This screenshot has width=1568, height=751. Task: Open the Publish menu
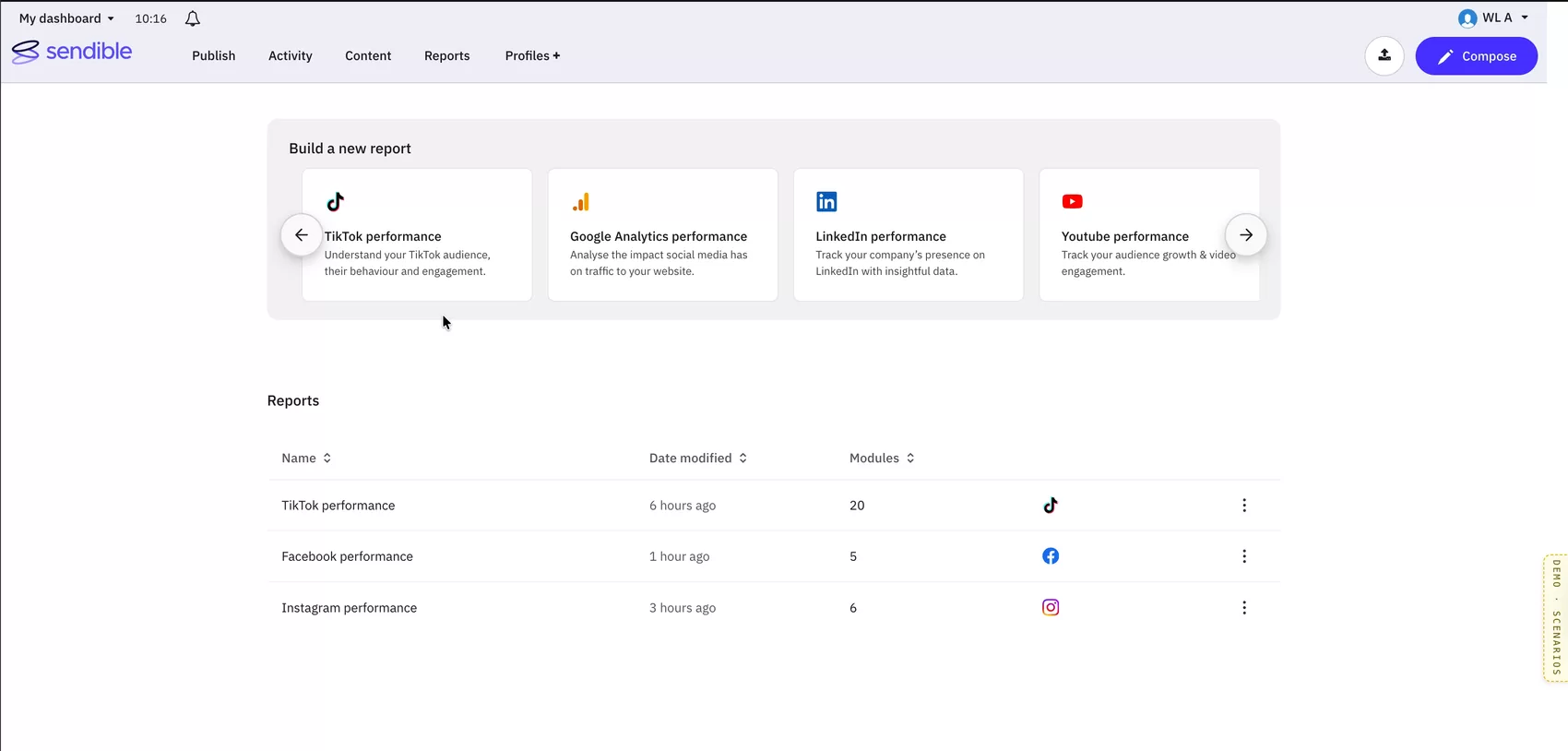click(x=214, y=55)
